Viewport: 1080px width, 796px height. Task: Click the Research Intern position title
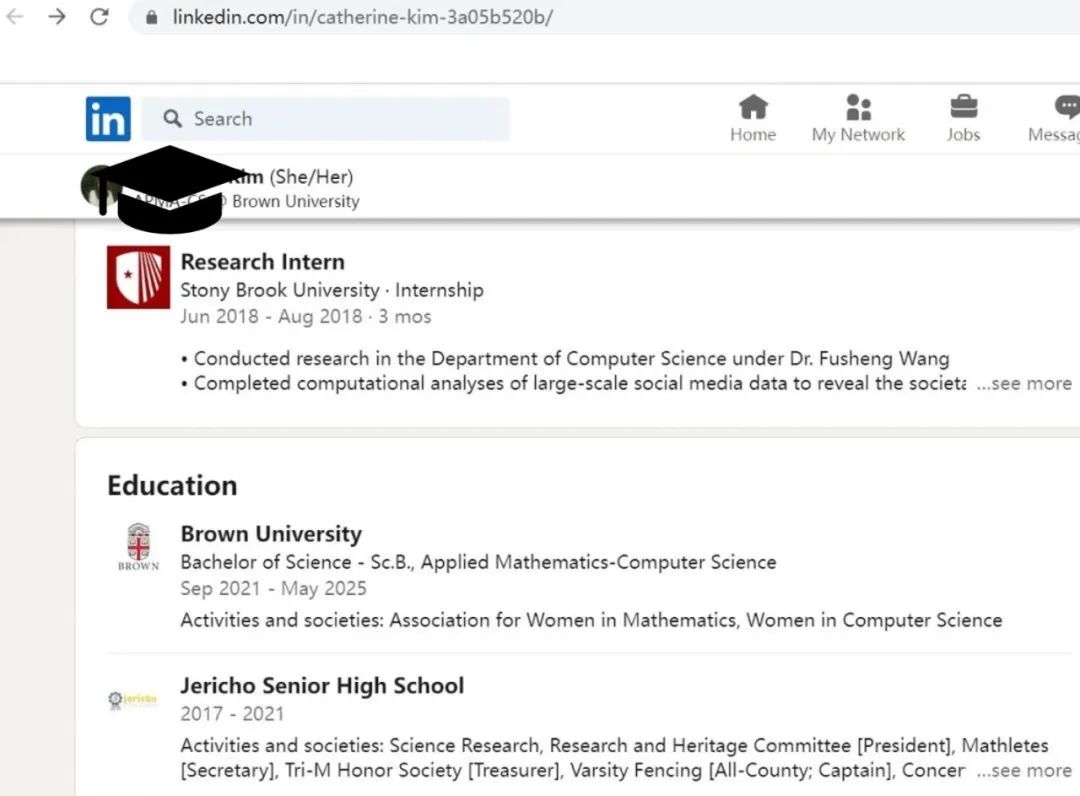pyautogui.click(x=262, y=262)
